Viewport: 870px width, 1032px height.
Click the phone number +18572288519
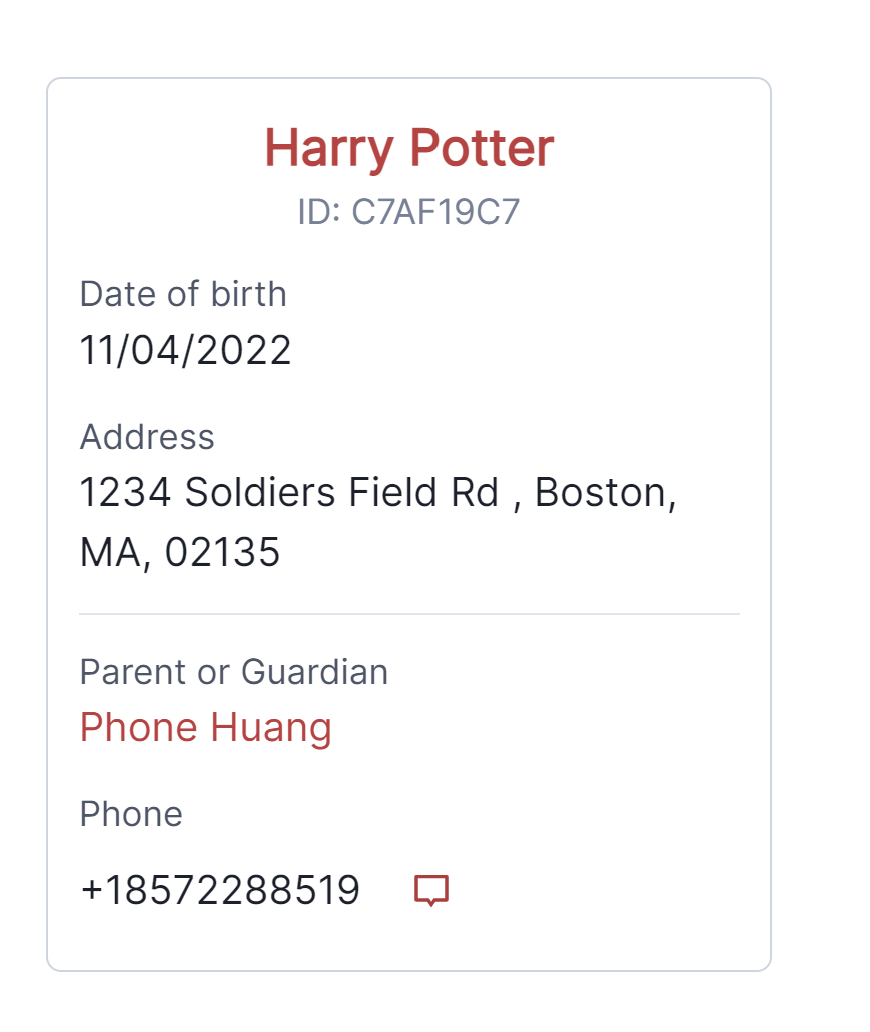click(x=220, y=890)
